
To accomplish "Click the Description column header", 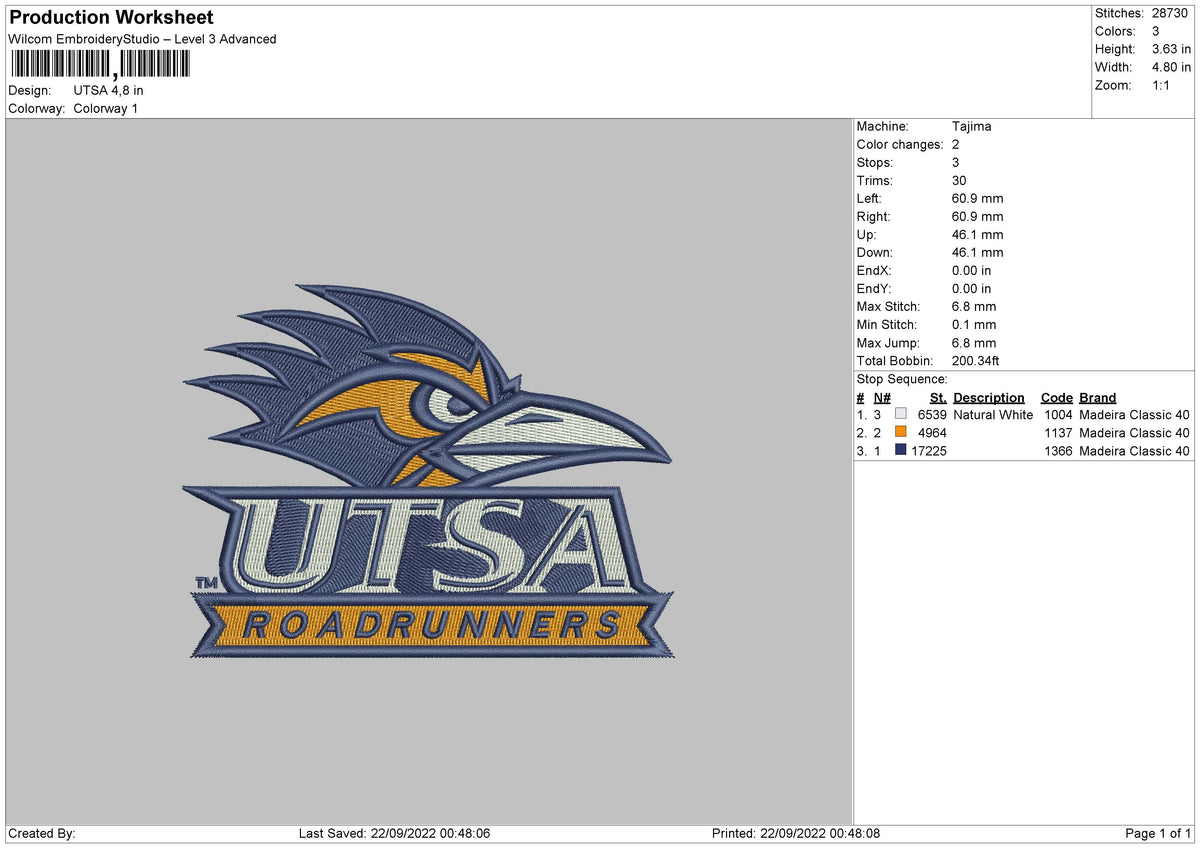I will 988,397.
